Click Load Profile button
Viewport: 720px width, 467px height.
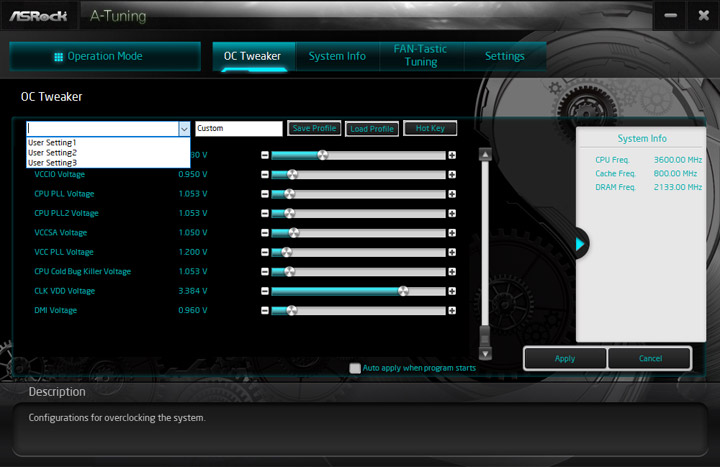coord(372,129)
